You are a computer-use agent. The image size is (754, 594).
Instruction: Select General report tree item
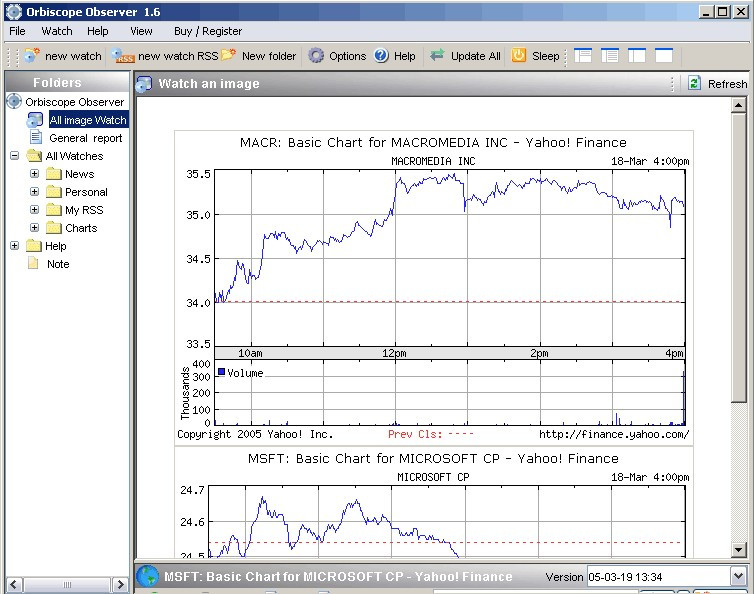click(x=86, y=138)
